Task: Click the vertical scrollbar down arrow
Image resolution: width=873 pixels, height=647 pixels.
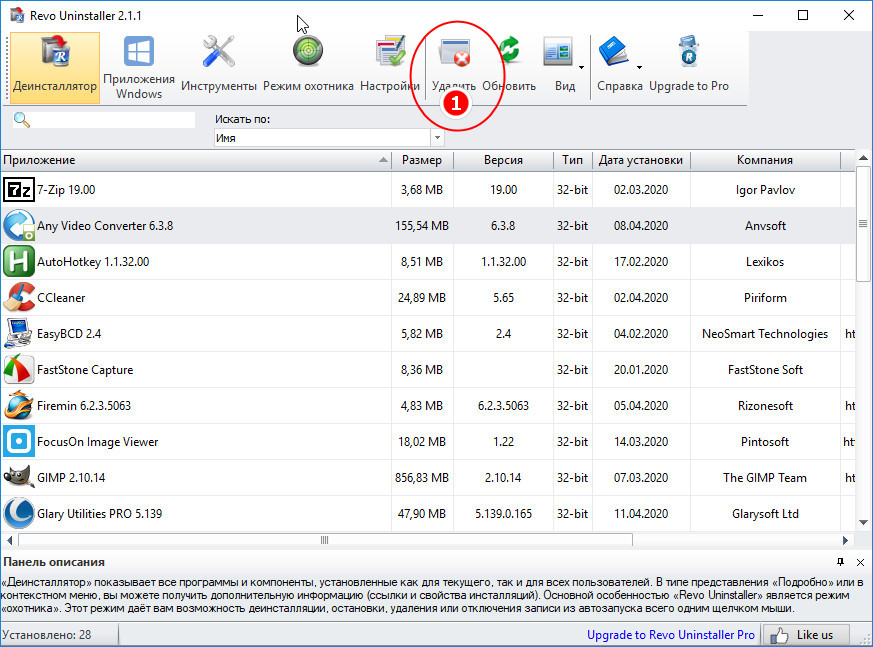Action: 864,522
